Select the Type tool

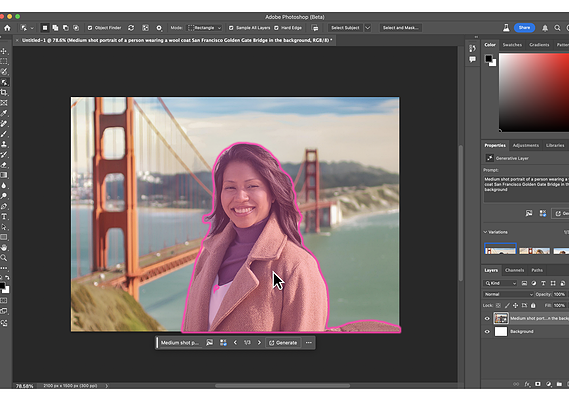click(4, 217)
